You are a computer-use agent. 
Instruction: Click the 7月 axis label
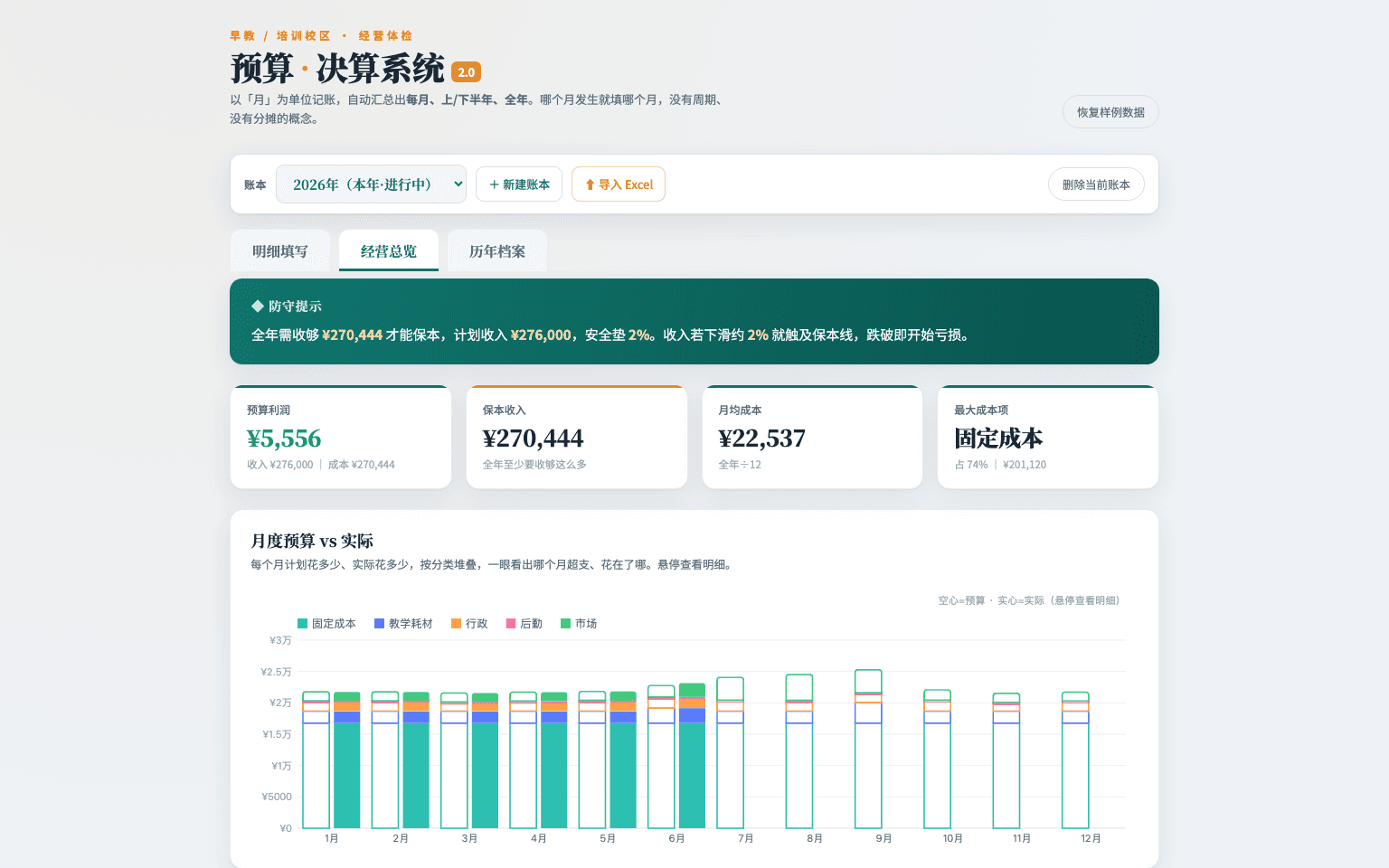click(745, 838)
